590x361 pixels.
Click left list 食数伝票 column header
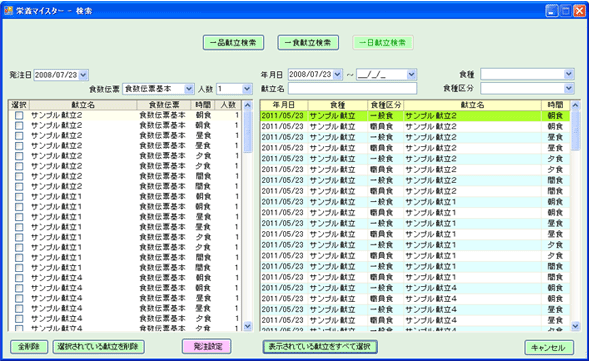point(164,105)
